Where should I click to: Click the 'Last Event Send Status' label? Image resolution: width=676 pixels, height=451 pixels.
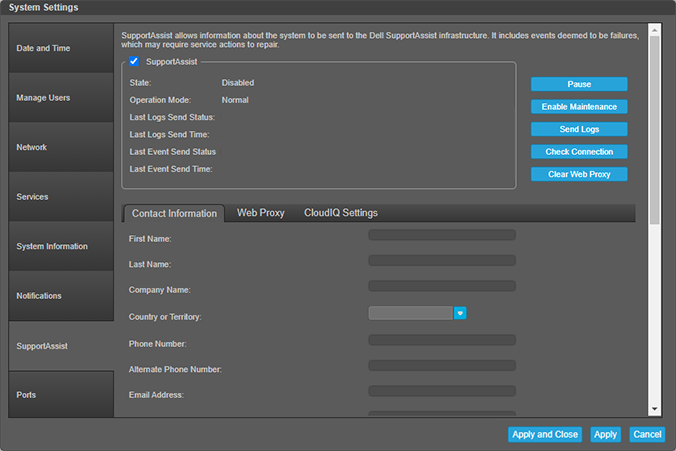(x=172, y=152)
